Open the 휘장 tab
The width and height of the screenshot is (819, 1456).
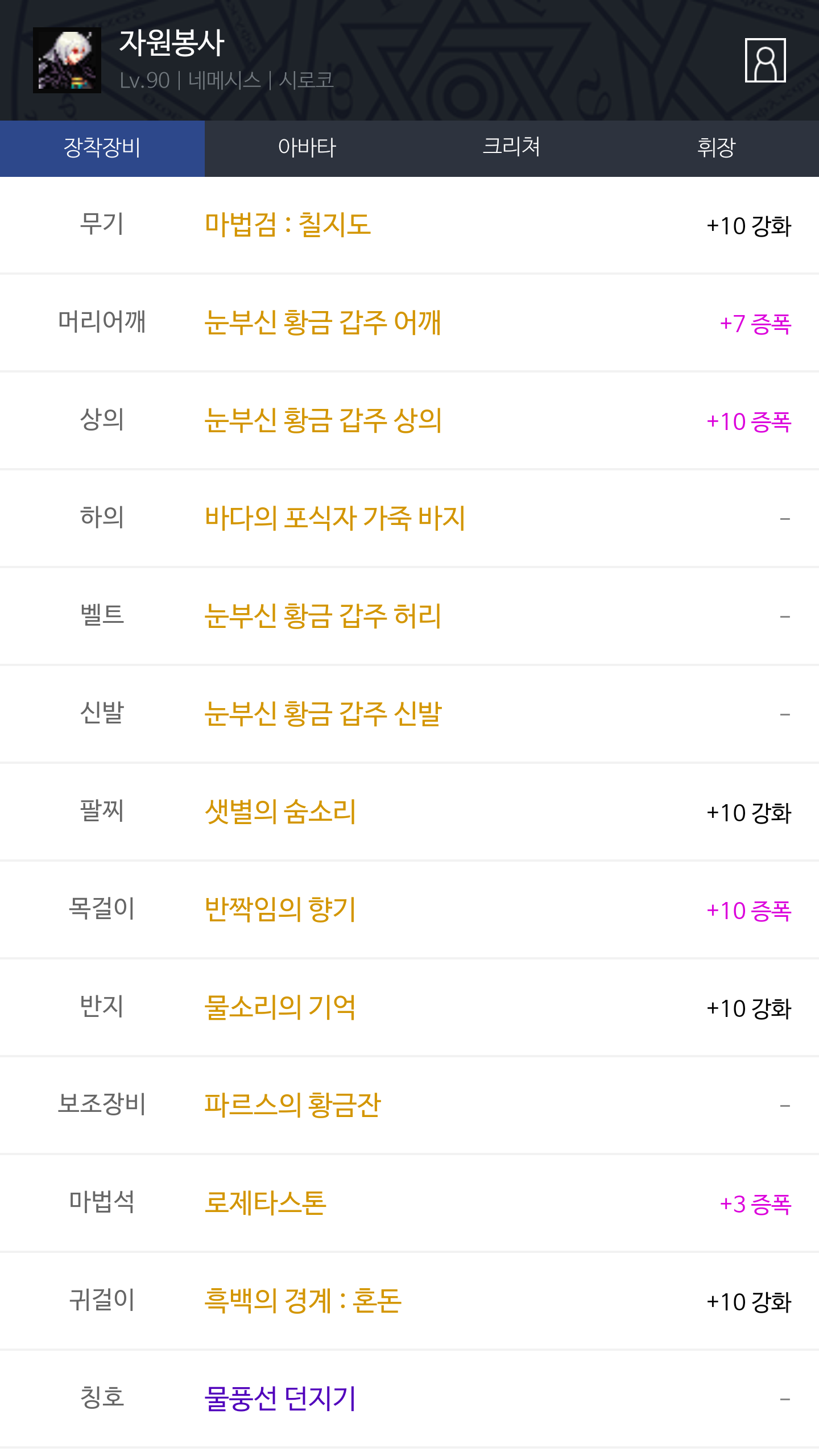pos(717,148)
